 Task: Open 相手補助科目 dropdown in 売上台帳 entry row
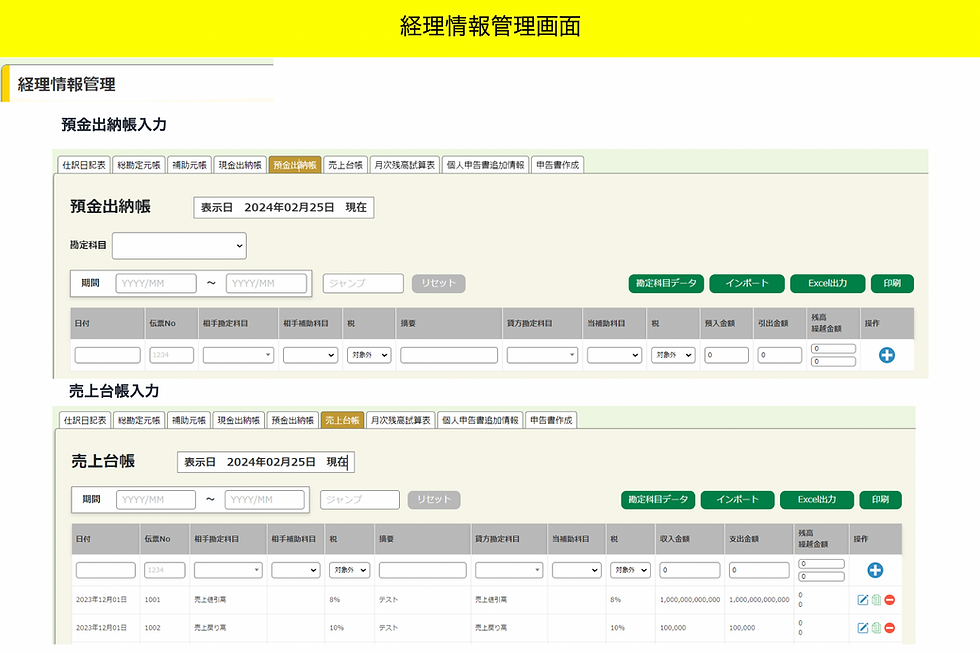[296, 570]
